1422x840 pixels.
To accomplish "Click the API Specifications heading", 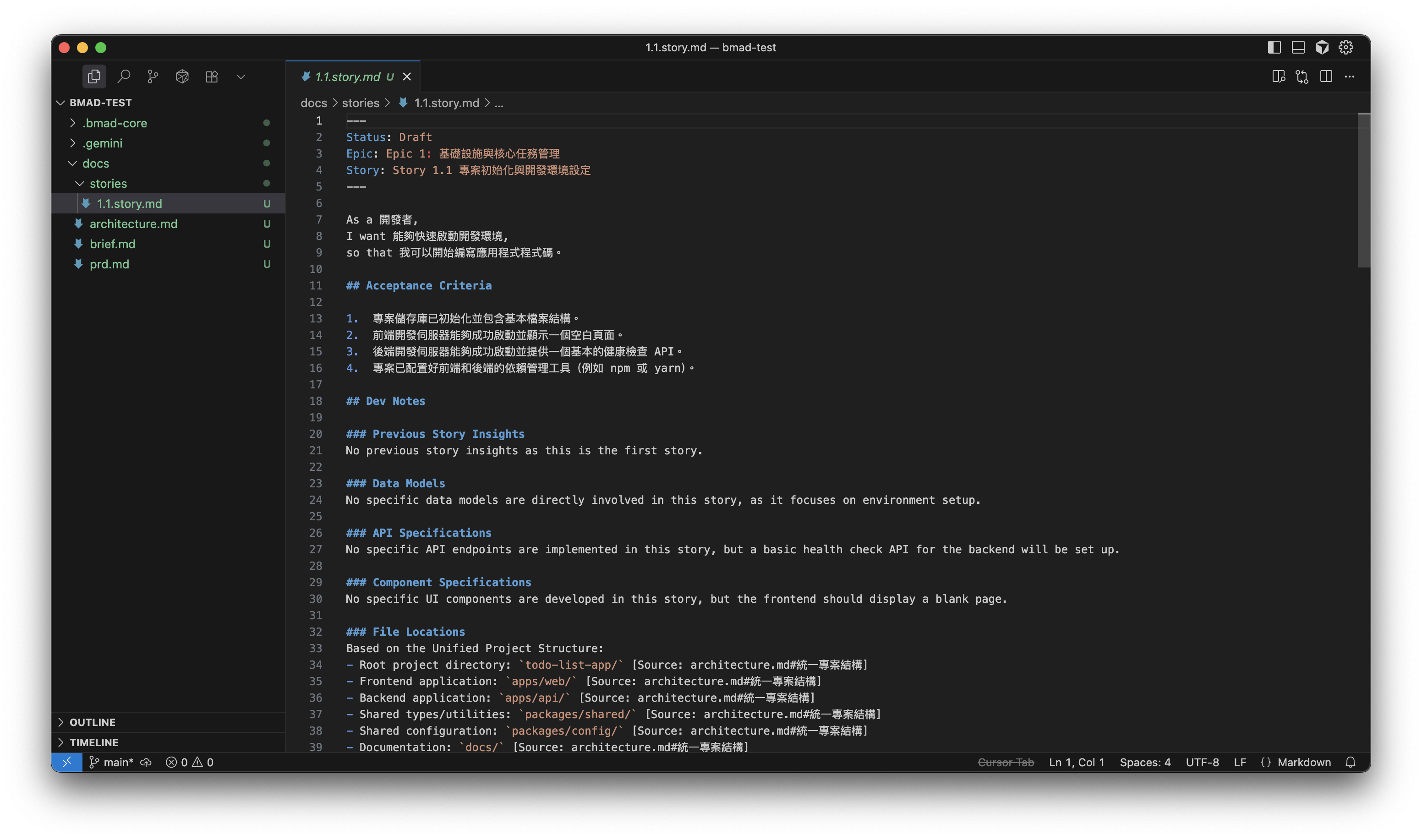I will pyautogui.click(x=419, y=533).
